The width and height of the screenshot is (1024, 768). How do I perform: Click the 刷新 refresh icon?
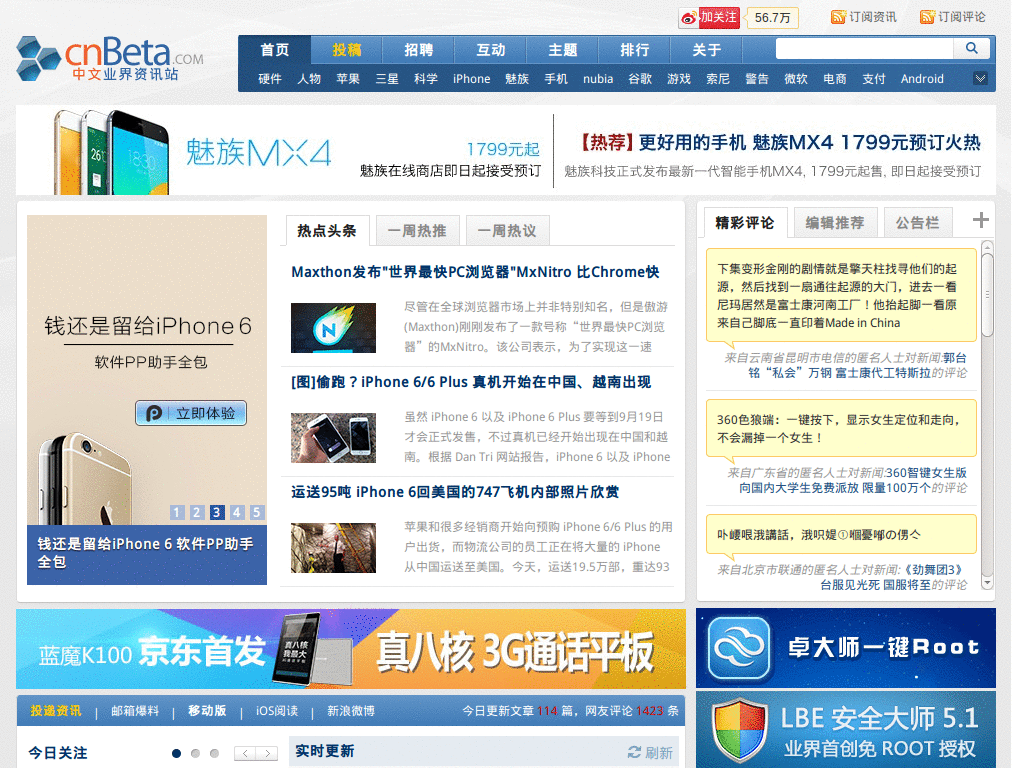pos(634,752)
